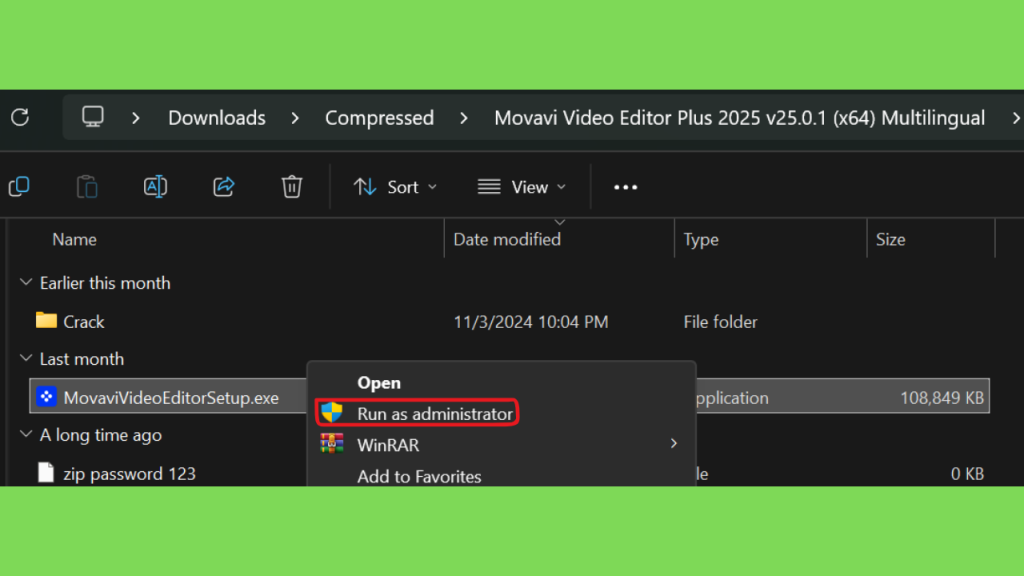1024x576 pixels.
Task: Click the MovaviVideoEditorSetup.exe app icon
Action: pyautogui.click(x=46, y=396)
